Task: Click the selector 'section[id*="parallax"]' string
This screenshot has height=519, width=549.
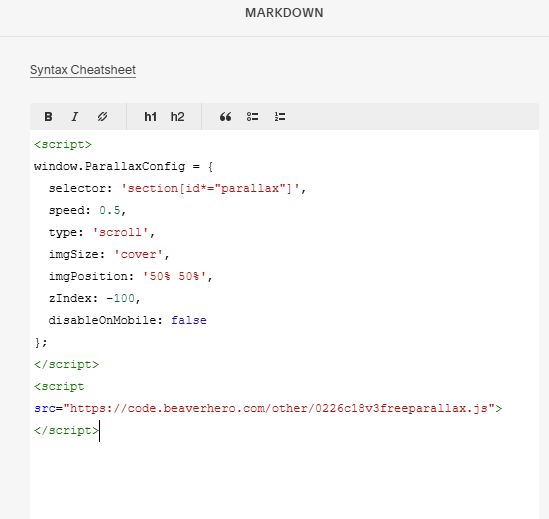Action: pos(210,188)
